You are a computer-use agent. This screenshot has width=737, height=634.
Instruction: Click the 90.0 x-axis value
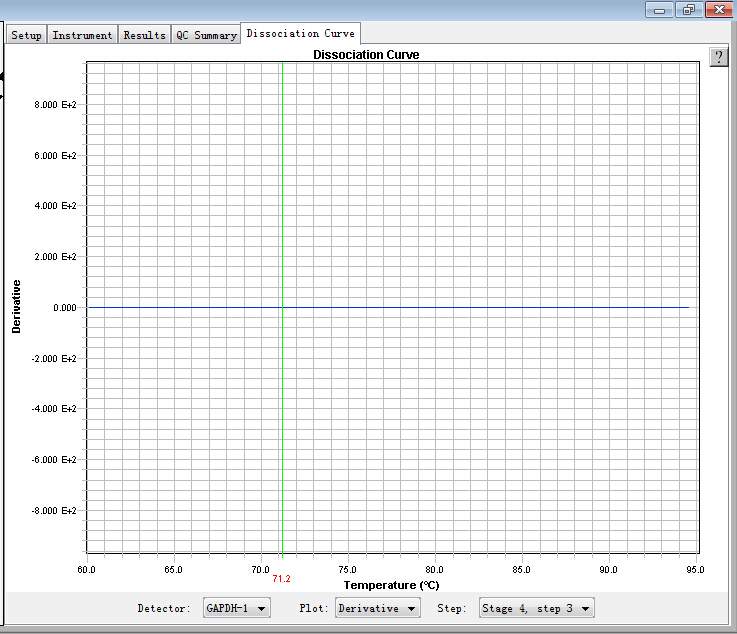coord(608,570)
